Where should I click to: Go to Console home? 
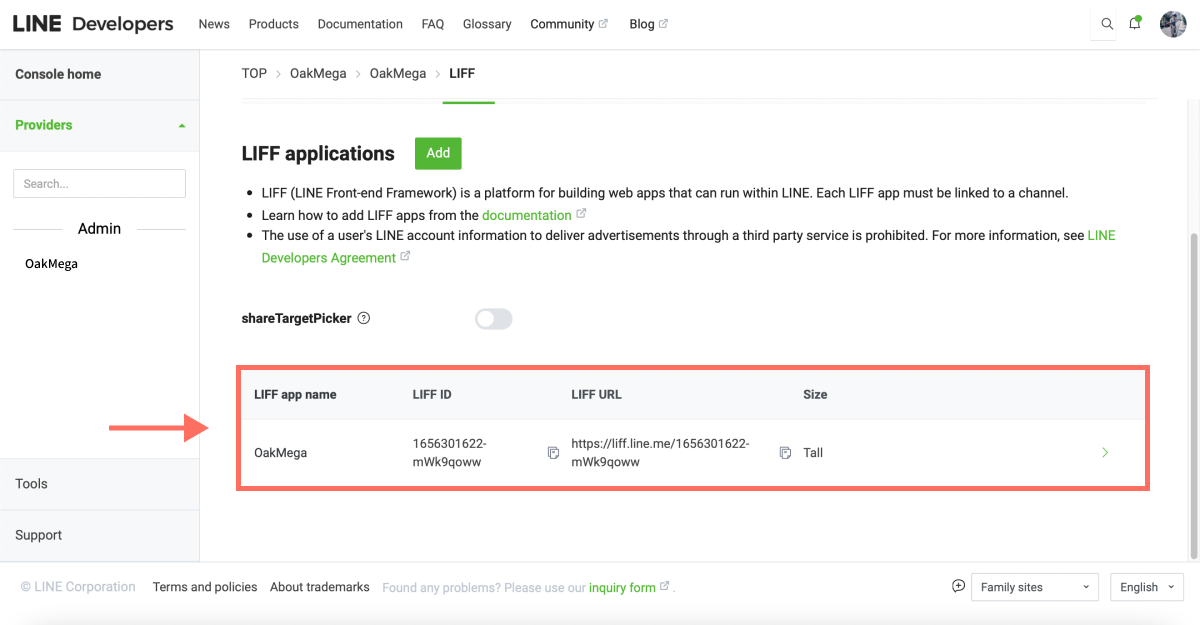pyautogui.click(x=58, y=74)
